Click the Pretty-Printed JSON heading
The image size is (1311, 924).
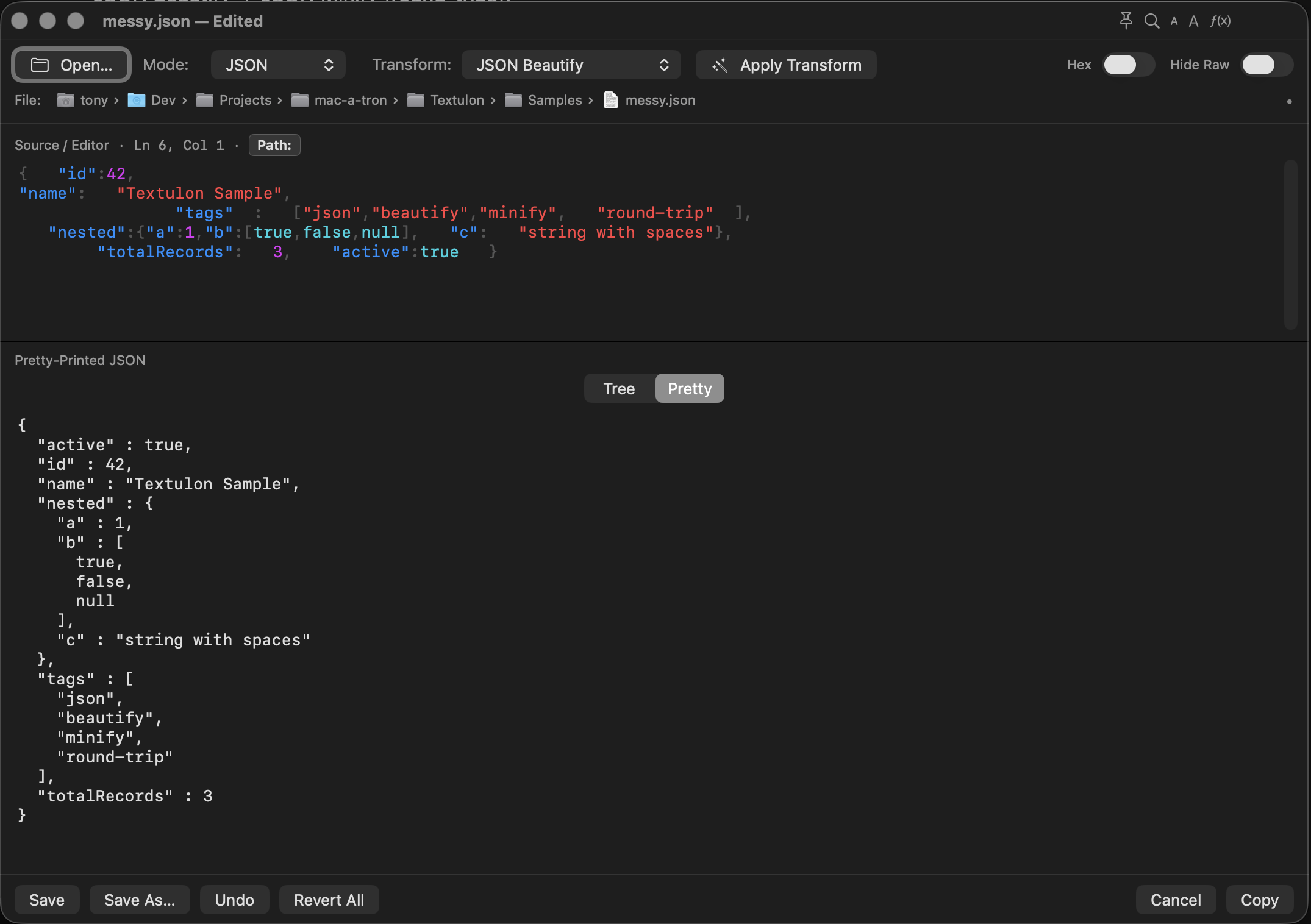(x=80, y=360)
